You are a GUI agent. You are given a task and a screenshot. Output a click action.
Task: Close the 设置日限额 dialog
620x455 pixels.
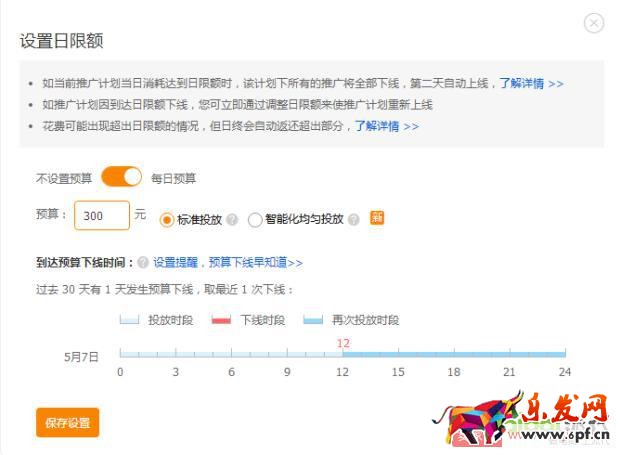pyautogui.click(x=594, y=23)
